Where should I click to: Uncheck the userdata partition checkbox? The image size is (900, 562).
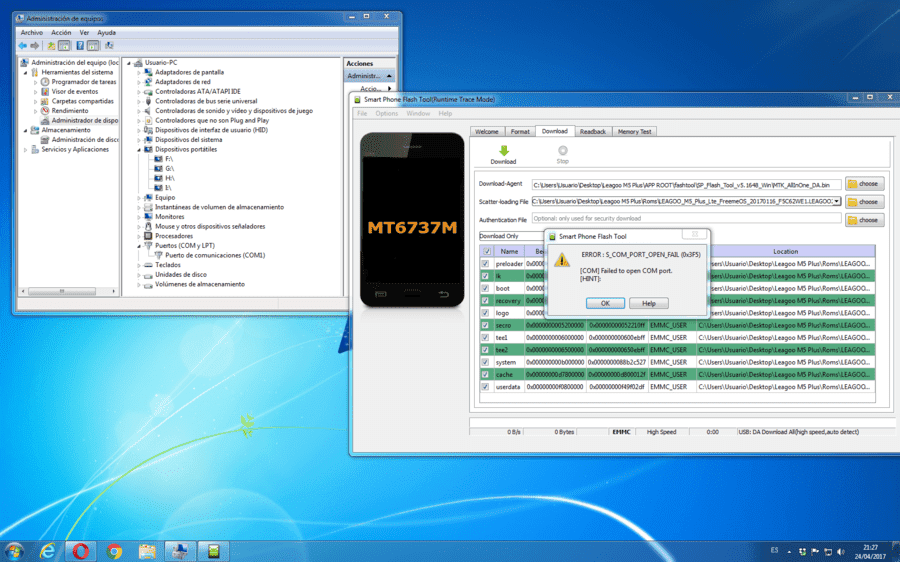[486, 387]
